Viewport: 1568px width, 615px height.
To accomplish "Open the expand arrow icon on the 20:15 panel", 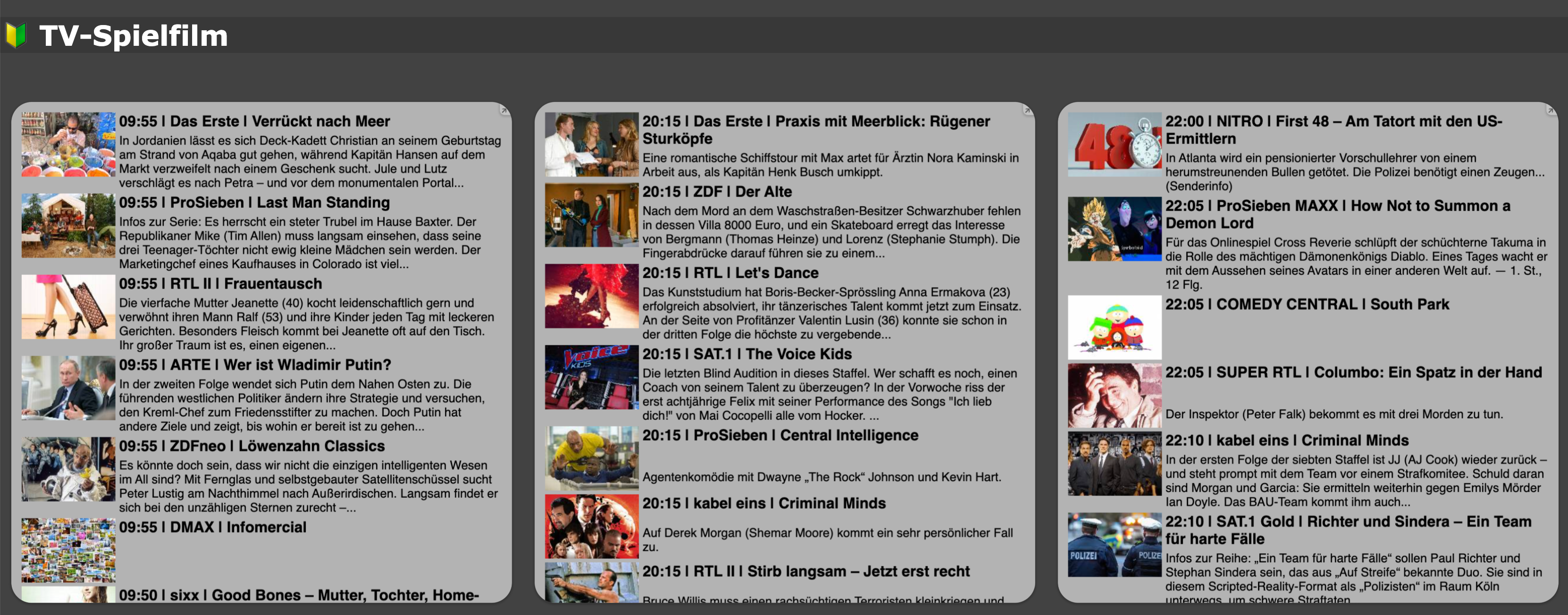I will pyautogui.click(x=1028, y=110).
